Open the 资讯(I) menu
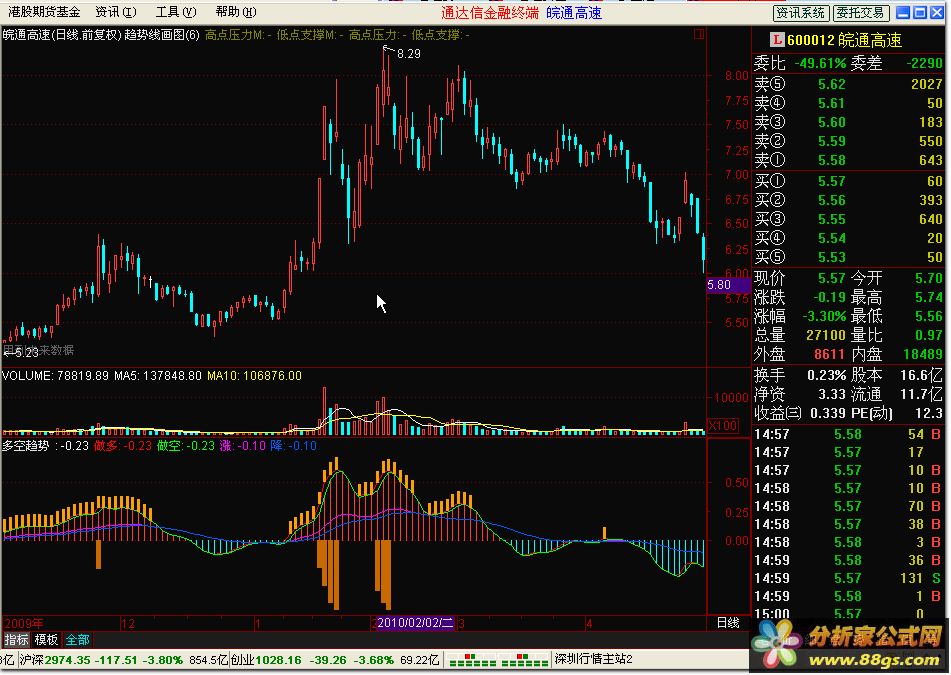The width and height of the screenshot is (951, 675). 116,12
